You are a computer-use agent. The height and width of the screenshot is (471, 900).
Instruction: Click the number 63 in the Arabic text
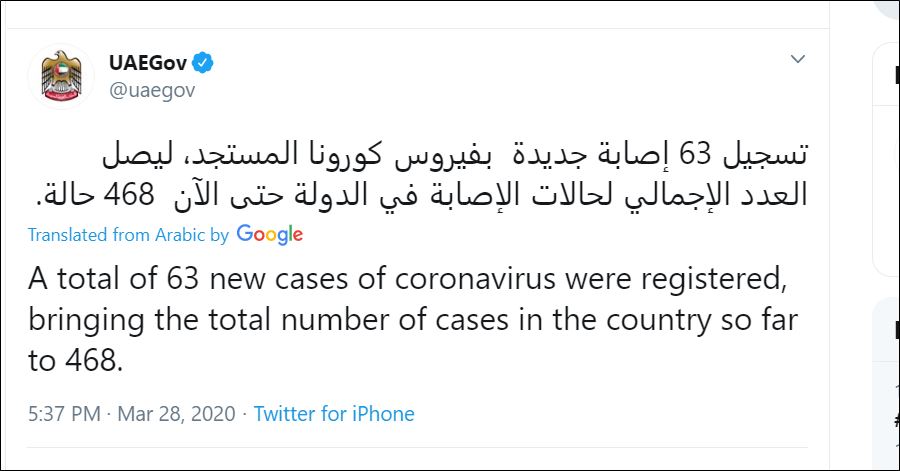(x=695, y=154)
